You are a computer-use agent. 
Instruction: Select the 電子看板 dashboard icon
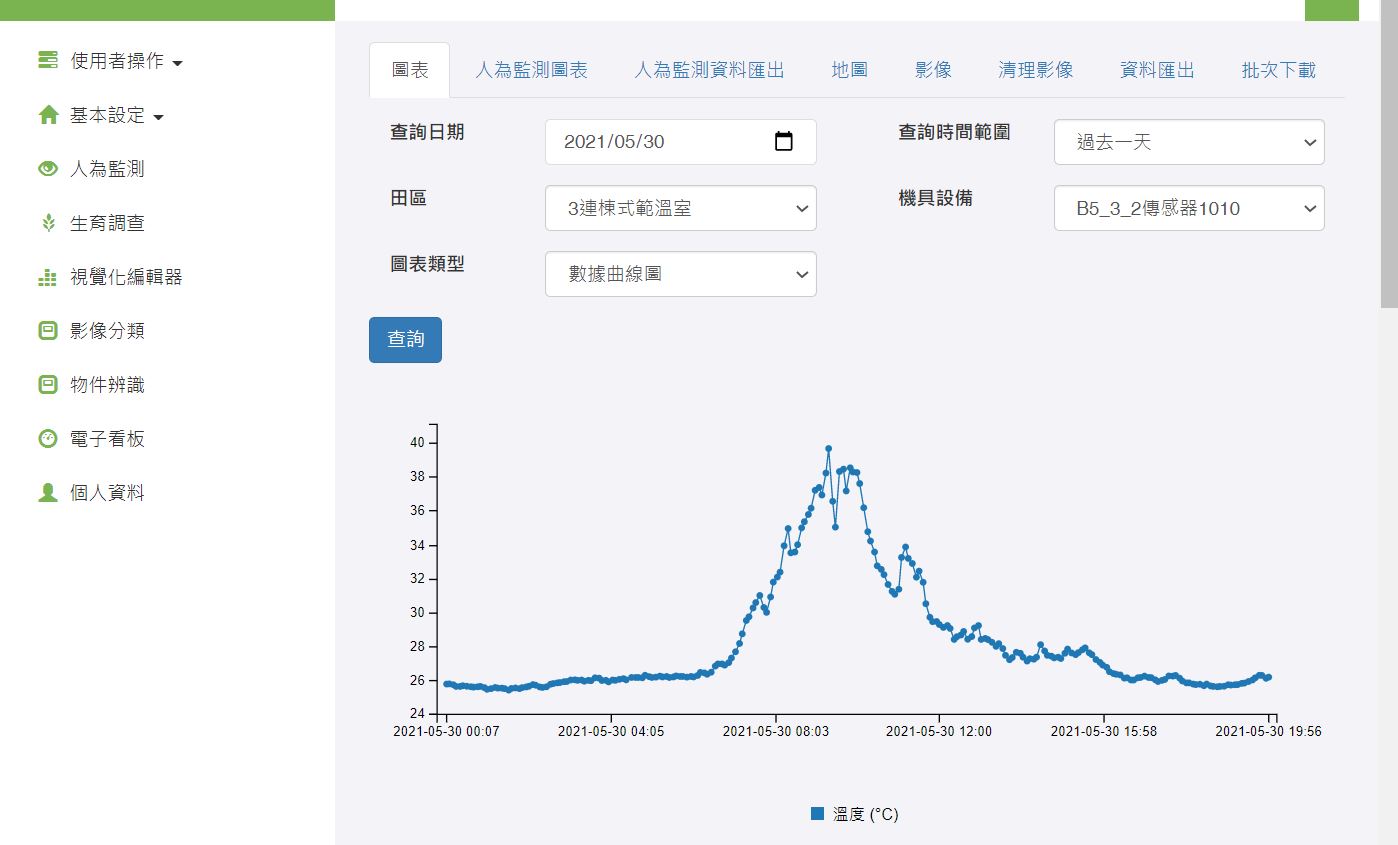pos(46,438)
